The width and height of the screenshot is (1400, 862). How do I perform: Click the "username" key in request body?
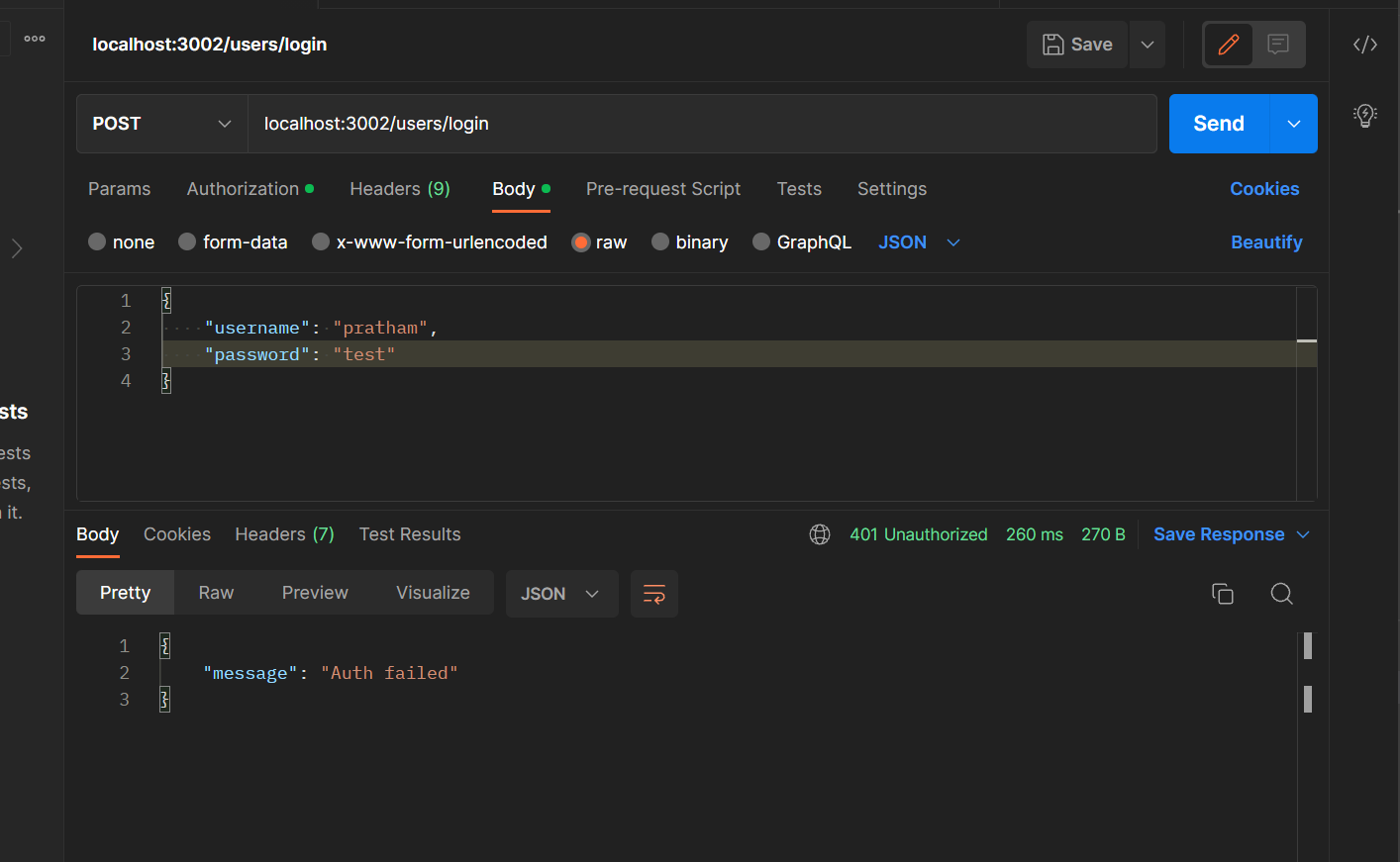tap(257, 328)
